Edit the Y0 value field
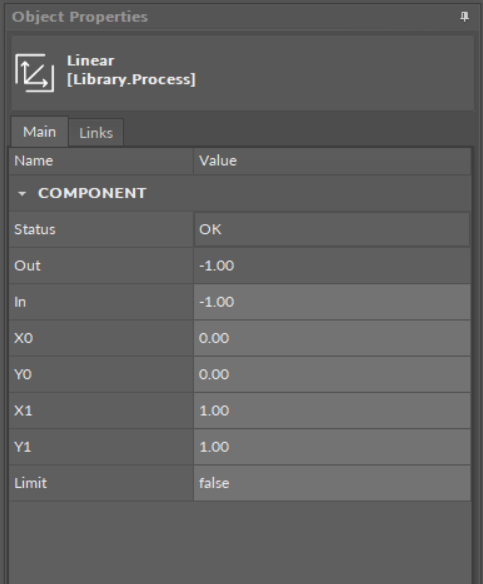The width and height of the screenshot is (483, 584). [332, 374]
